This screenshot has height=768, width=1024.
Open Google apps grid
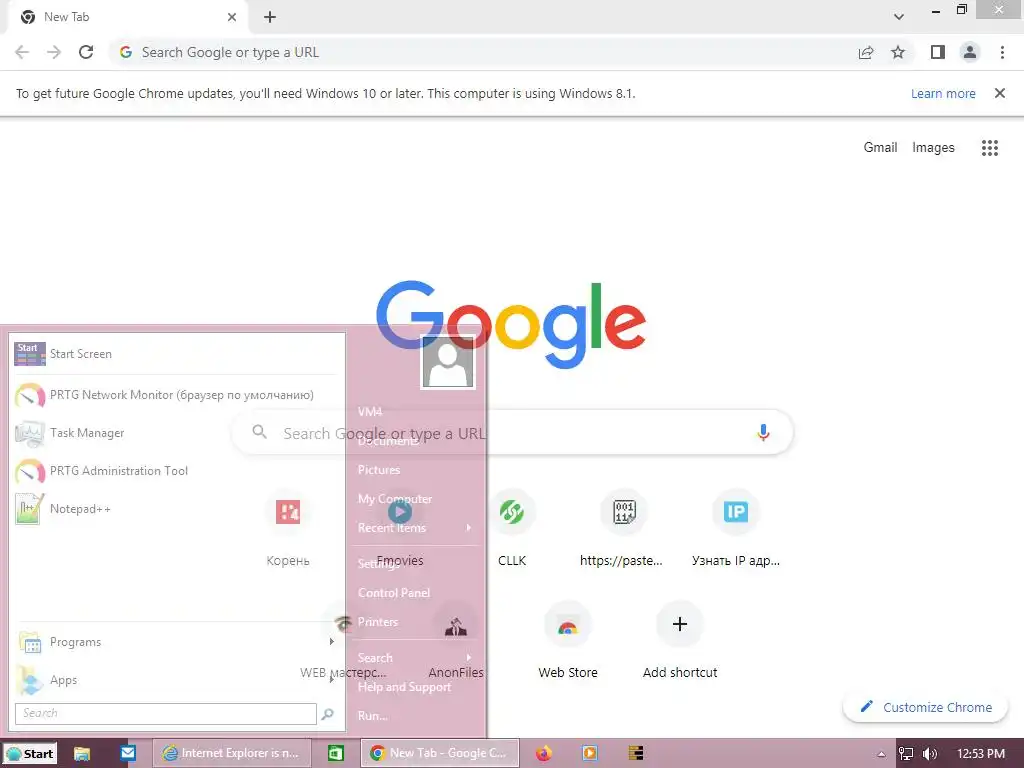(x=989, y=148)
